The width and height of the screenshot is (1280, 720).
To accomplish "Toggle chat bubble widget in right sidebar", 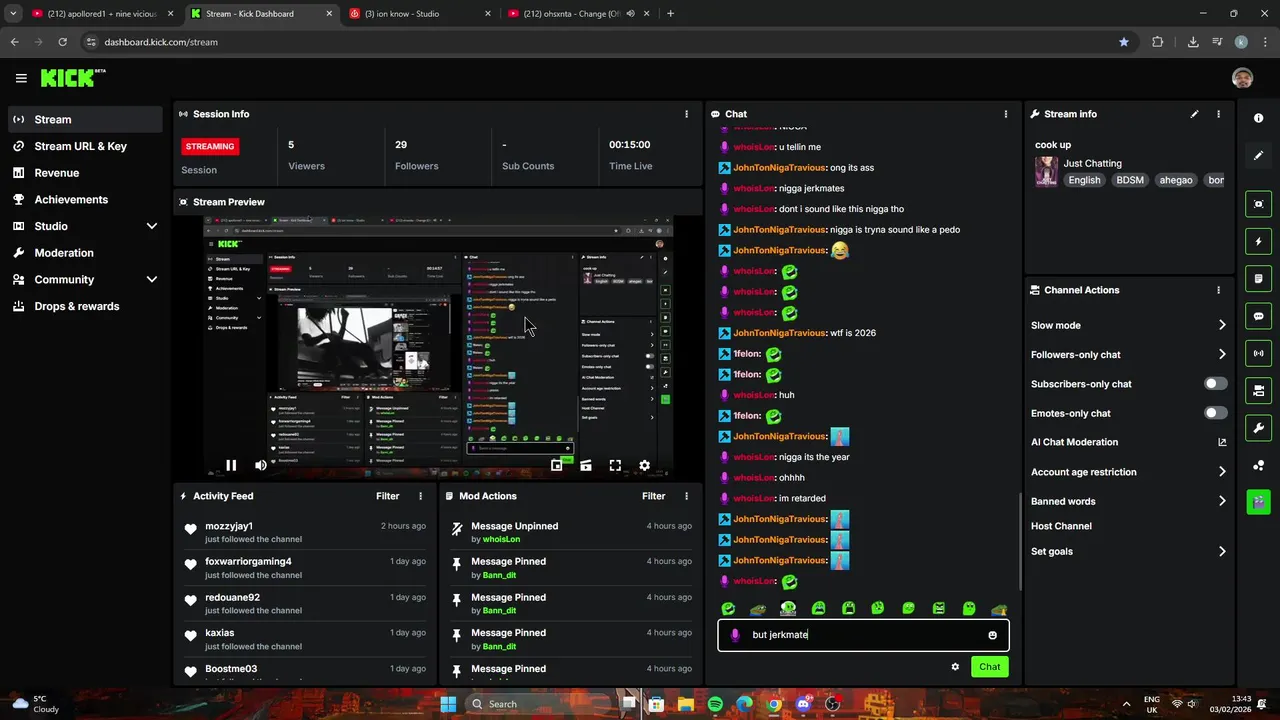I will (x=1258, y=316).
